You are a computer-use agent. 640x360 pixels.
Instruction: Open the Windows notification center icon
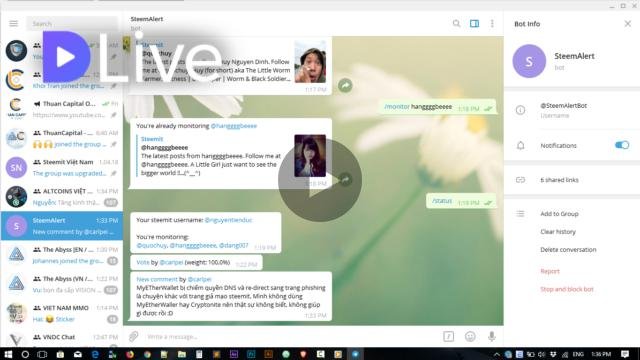click(x=625, y=354)
